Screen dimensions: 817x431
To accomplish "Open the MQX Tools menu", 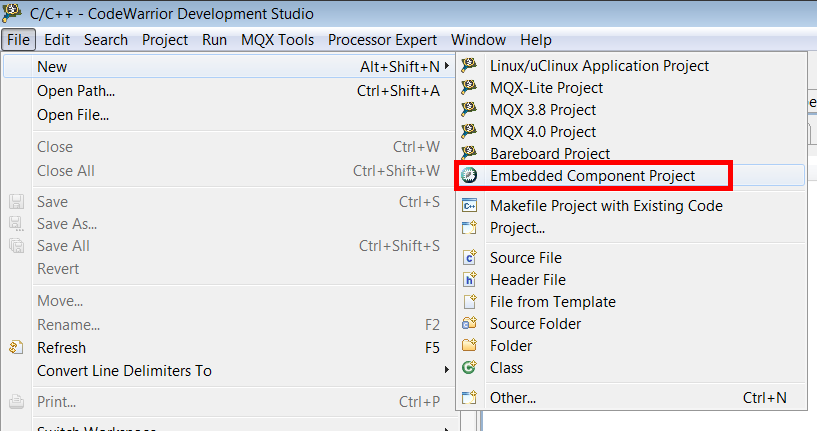I will [x=277, y=40].
